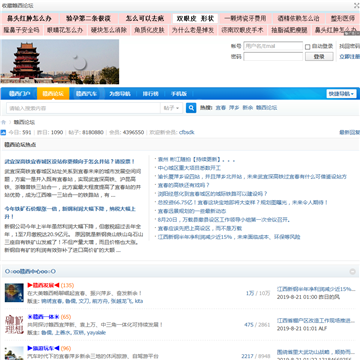Open the latest post in the 赣西发展 row
This screenshot has width=360, height=360.
click(316, 289)
